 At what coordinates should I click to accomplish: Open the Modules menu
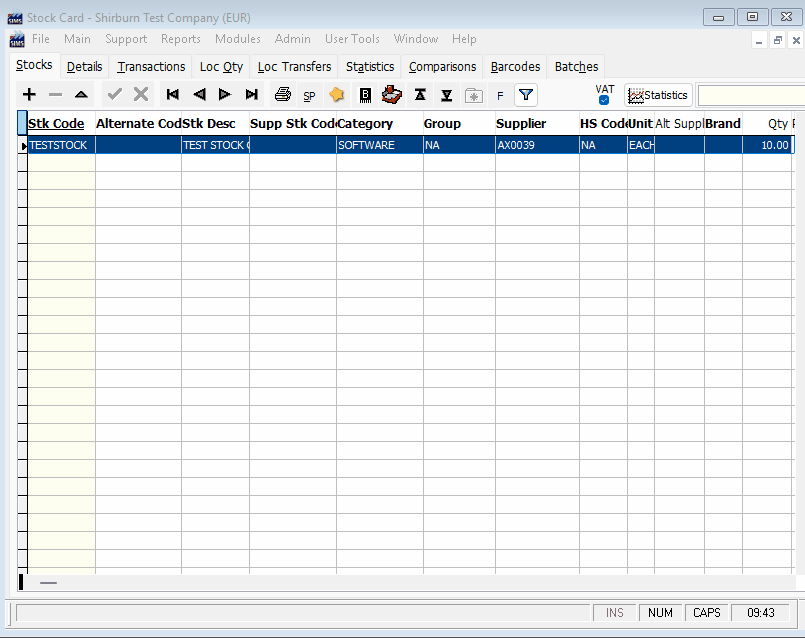point(237,39)
